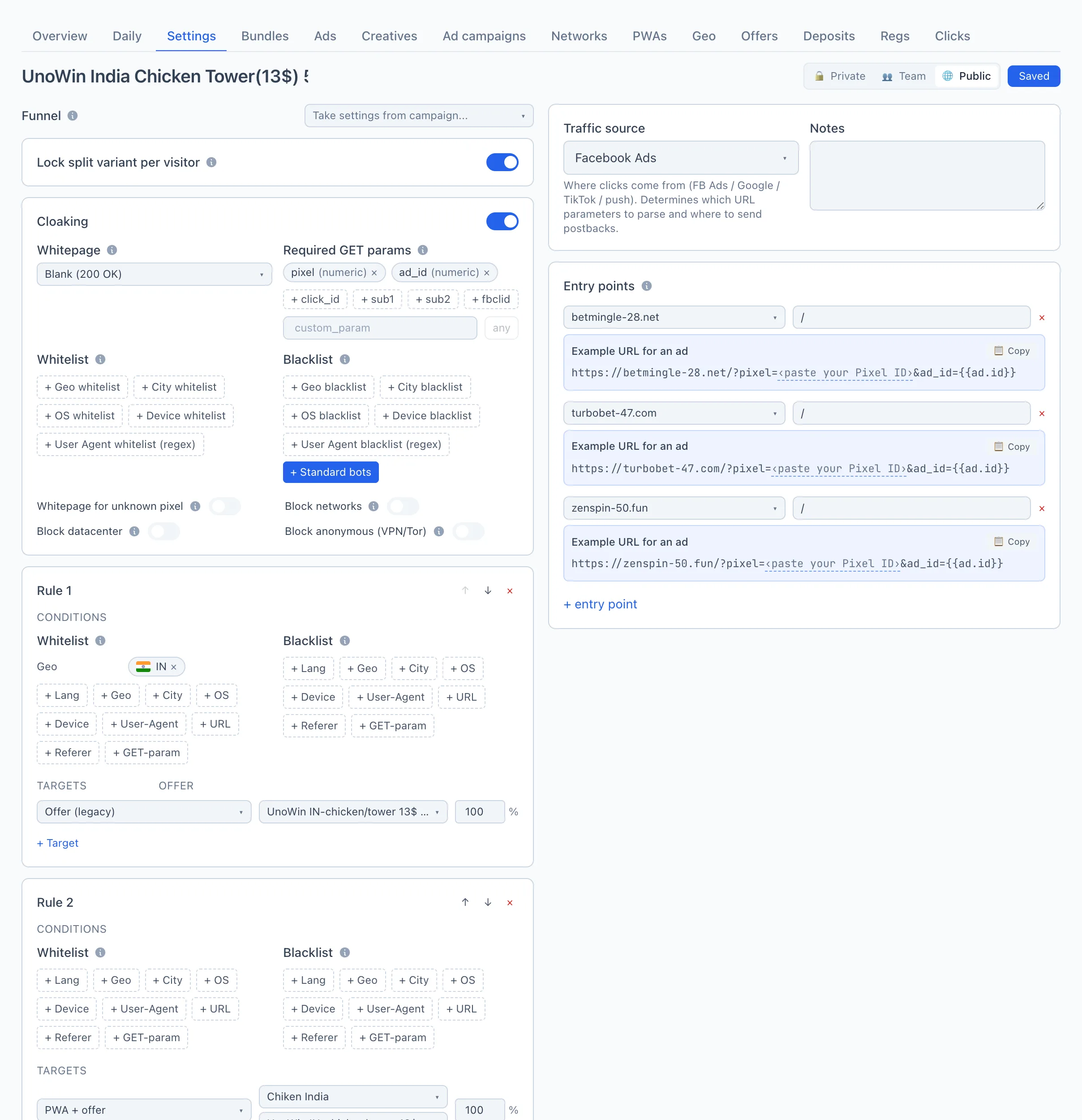Enable Block anonymous (VPN/Tor) switch
This screenshot has height=1120, width=1082.
pos(468,531)
